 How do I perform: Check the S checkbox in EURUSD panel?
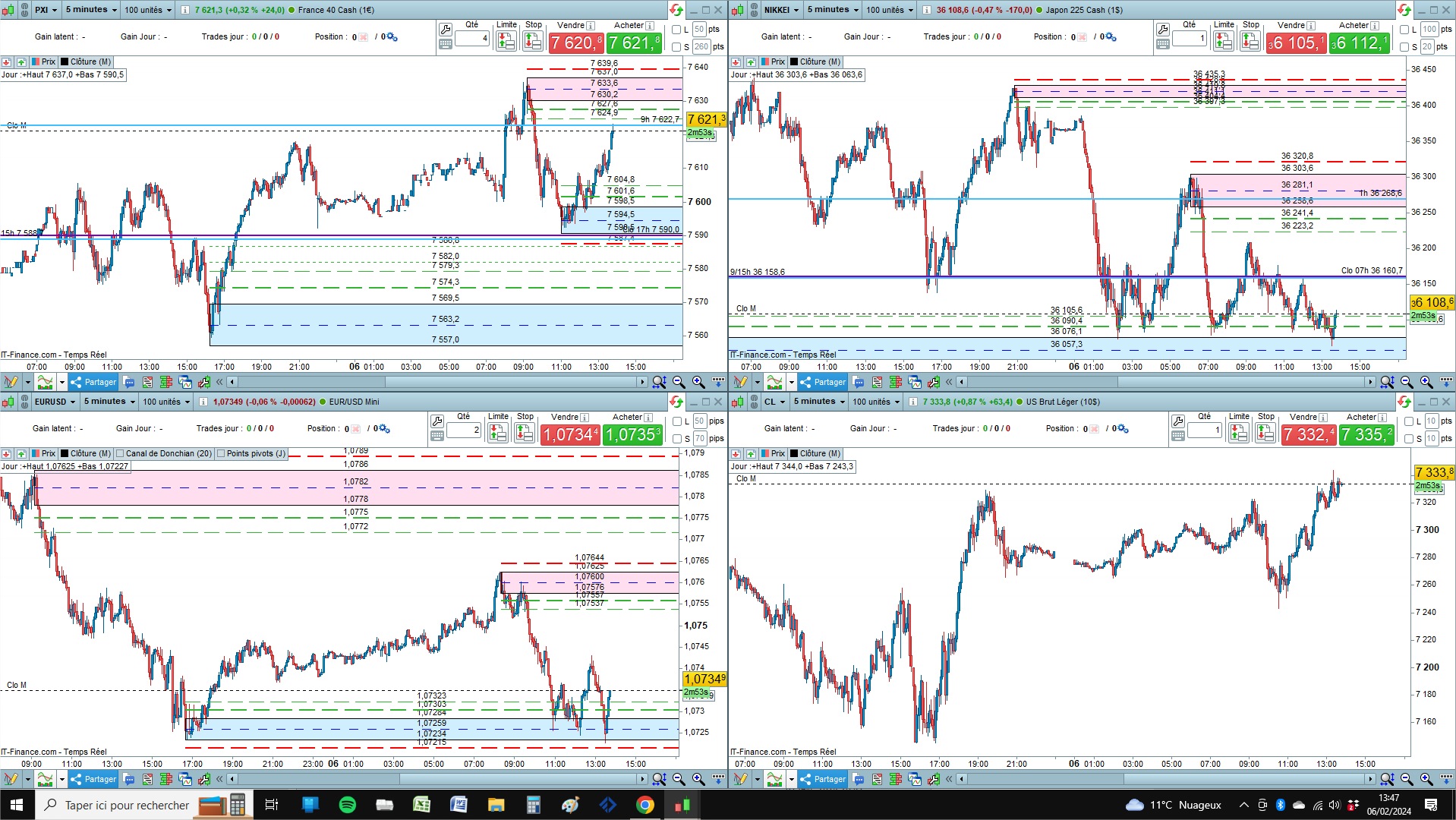(x=677, y=439)
